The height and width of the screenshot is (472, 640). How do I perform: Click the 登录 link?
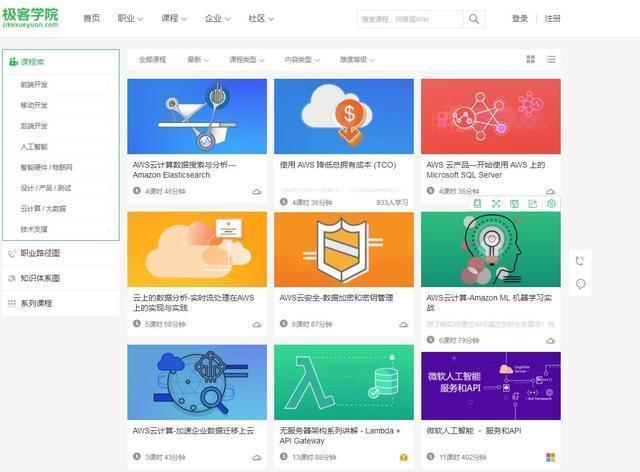(520, 18)
